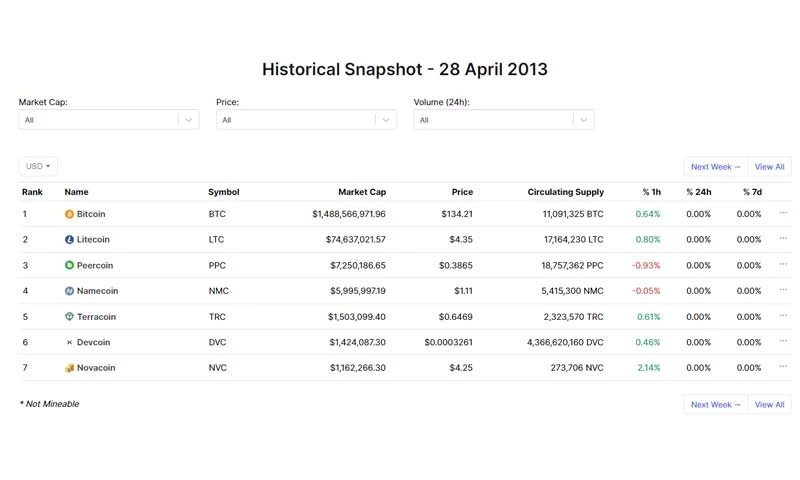Expand the Price filter dropdown
Screen dimensions: 800x480
(306, 120)
